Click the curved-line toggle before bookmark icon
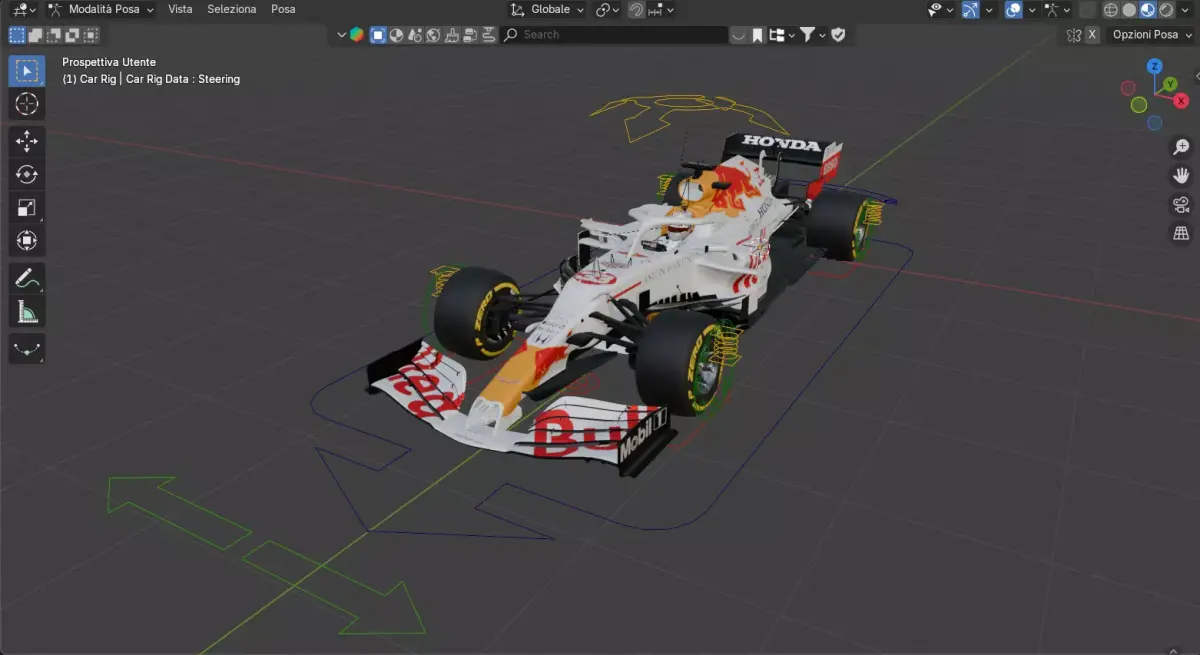Viewport: 1200px width, 655px height. [739, 35]
